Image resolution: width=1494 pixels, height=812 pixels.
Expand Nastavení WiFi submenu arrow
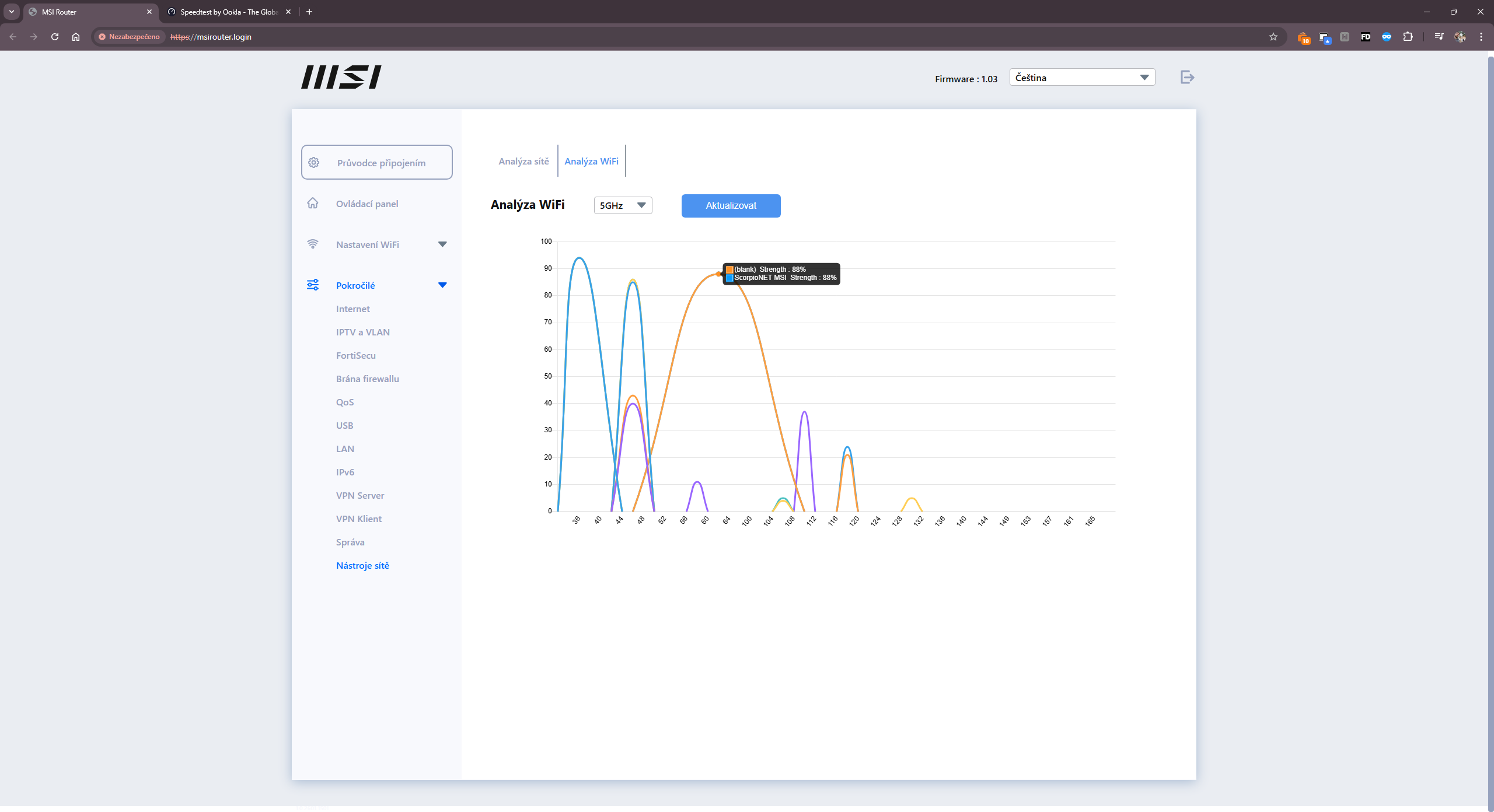coord(442,244)
